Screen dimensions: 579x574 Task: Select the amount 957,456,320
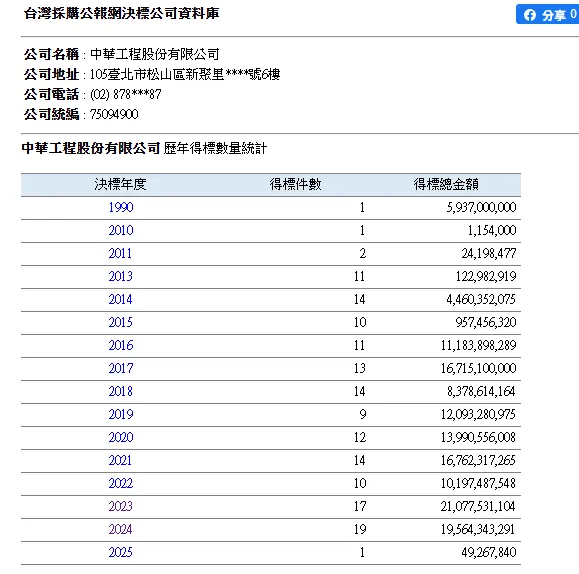coord(486,322)
